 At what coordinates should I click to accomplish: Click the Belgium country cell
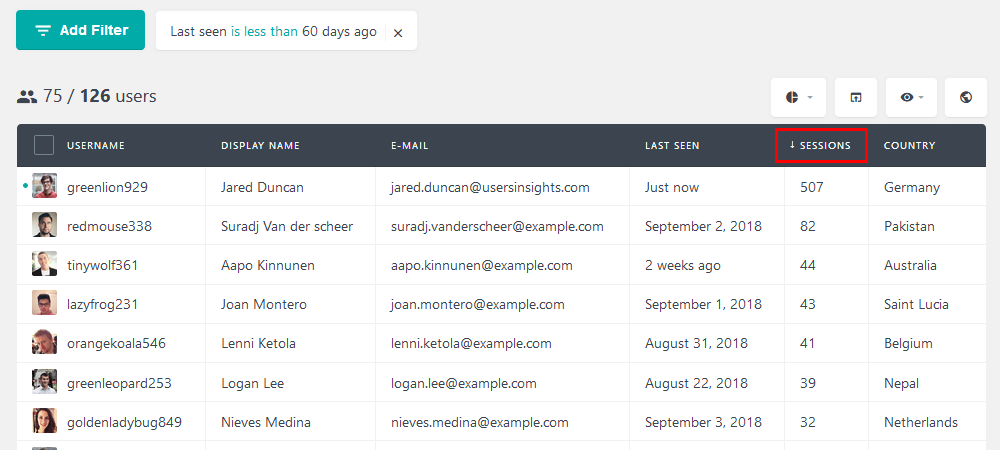[908, 344]
